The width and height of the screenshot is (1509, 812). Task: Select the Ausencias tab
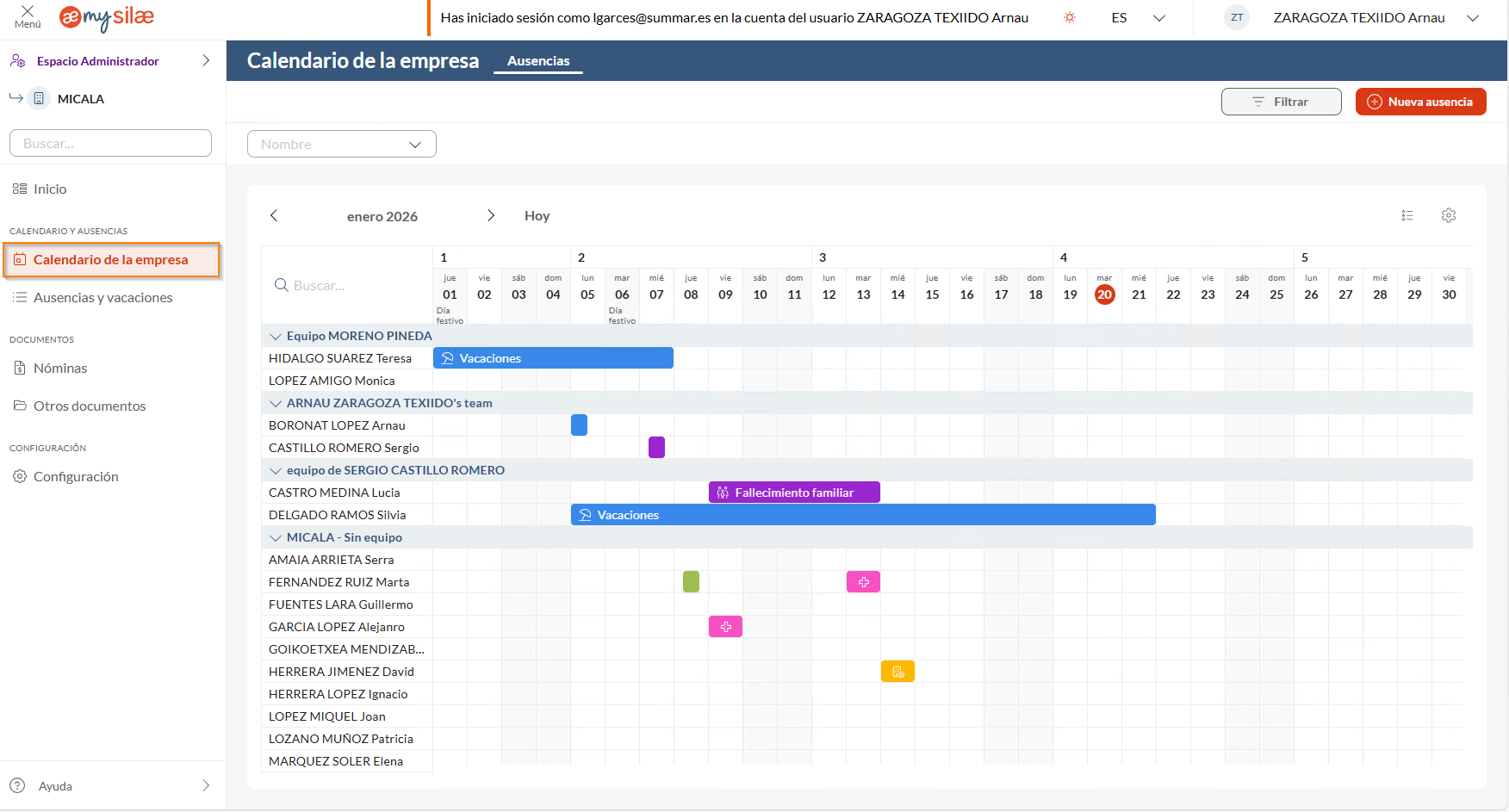pyautogui.click(x=538, y=61)
